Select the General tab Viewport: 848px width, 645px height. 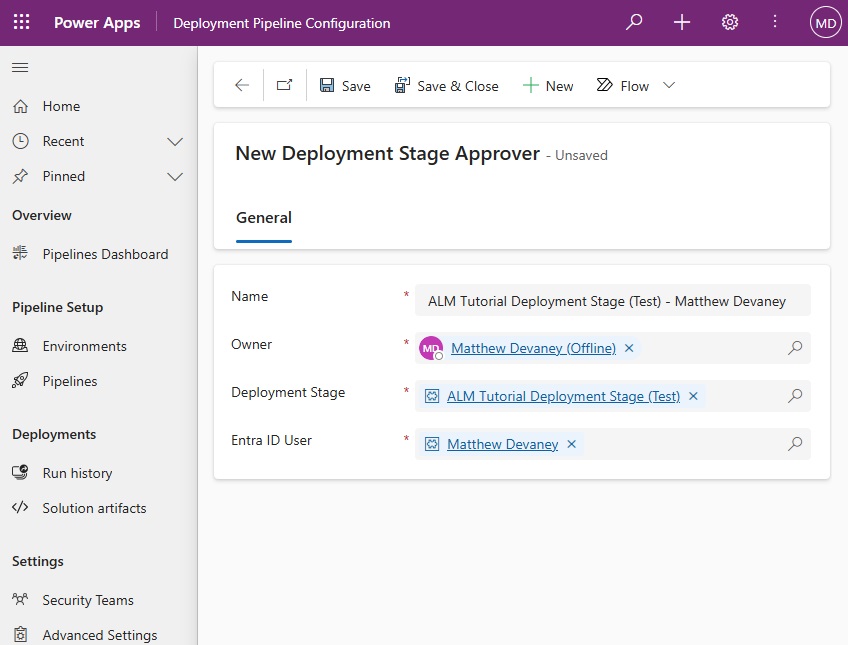pyautogui.click(x=264, y=217)
